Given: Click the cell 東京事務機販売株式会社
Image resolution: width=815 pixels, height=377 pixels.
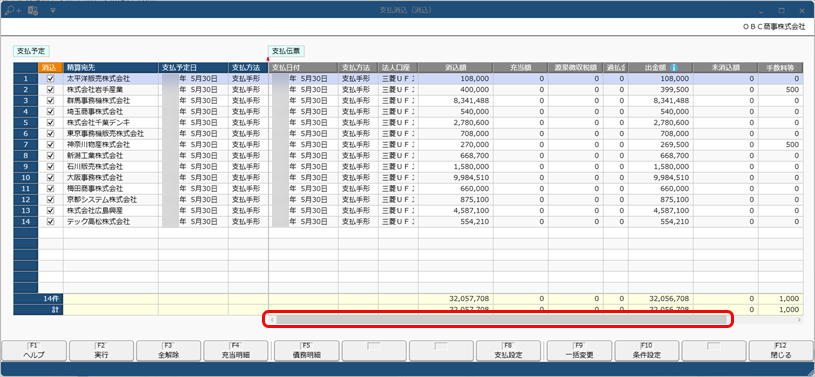Looking at the screenshot, I should click(111, 134).
